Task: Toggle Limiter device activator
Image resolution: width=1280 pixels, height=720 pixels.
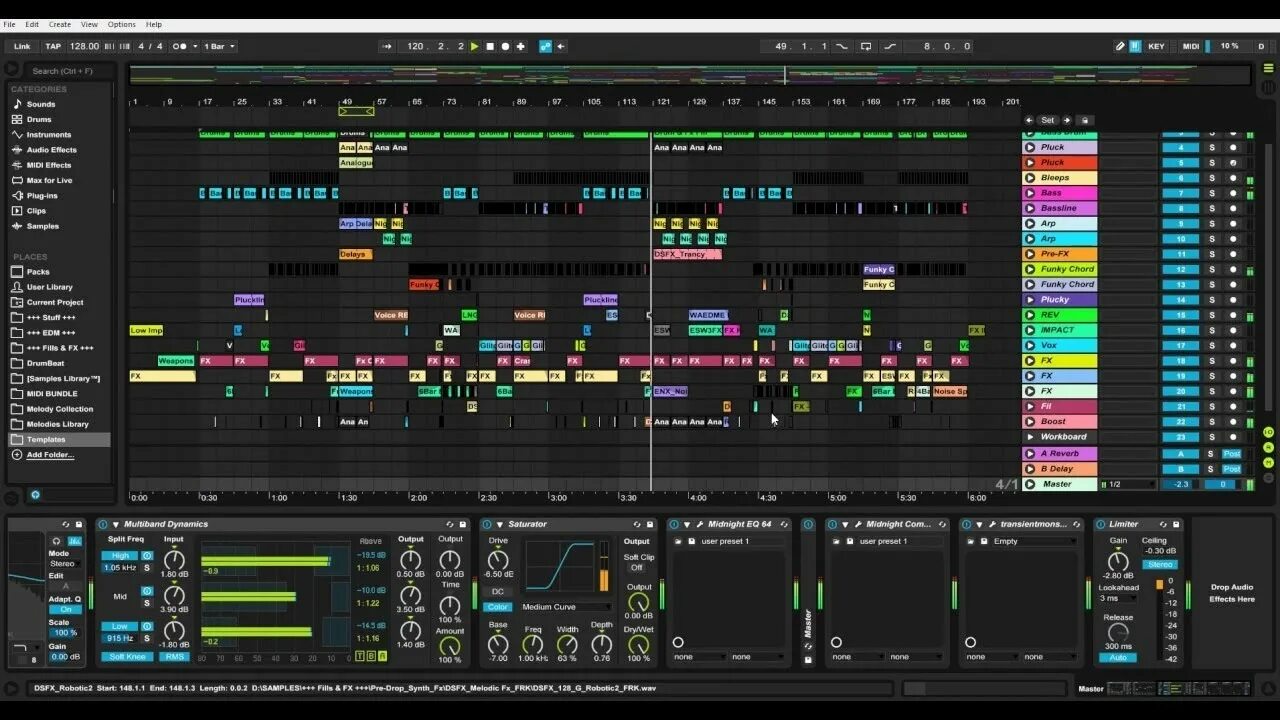Action: point(1101,524)
